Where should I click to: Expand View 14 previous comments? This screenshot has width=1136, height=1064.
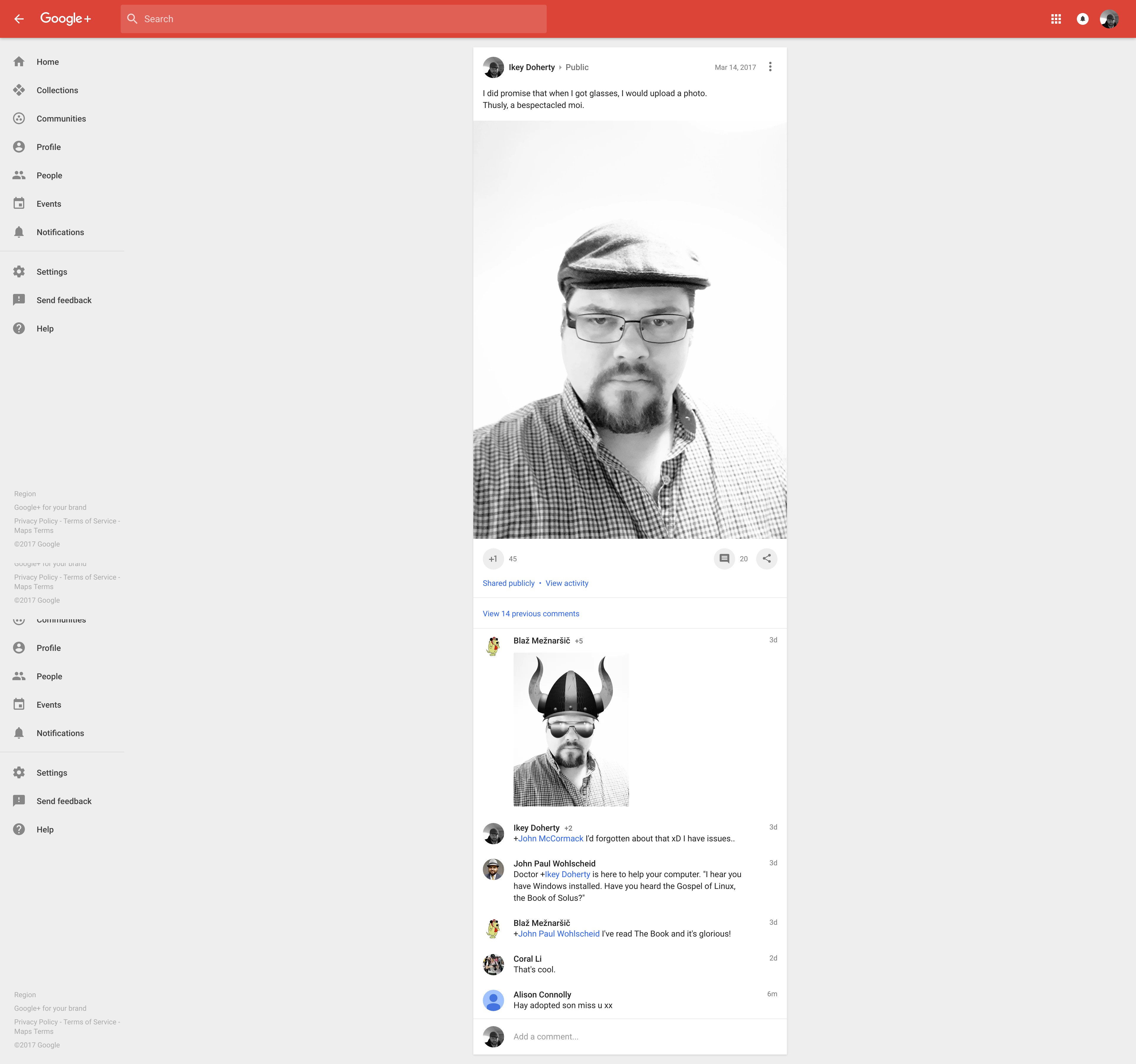point(531,613)
